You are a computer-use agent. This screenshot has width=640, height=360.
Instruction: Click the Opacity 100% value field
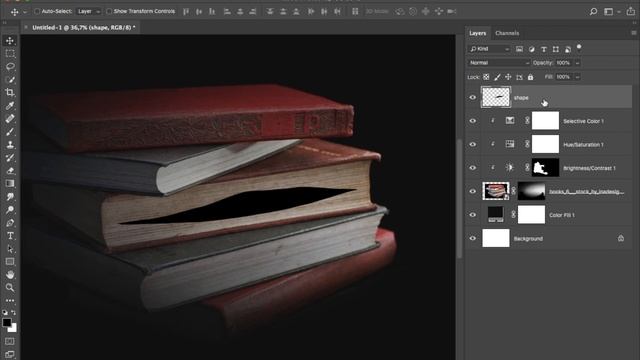point(564,63)
